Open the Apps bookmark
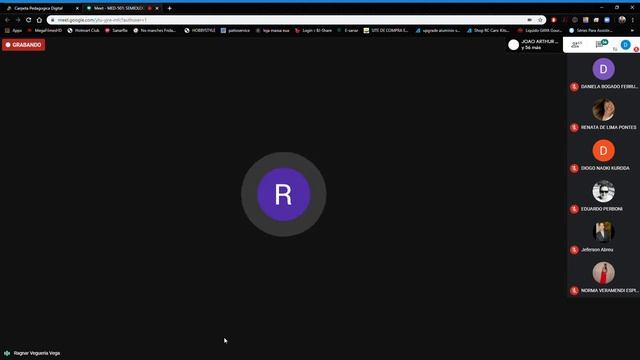This screenshot has width=640, height=360. (x=13, y=30)
